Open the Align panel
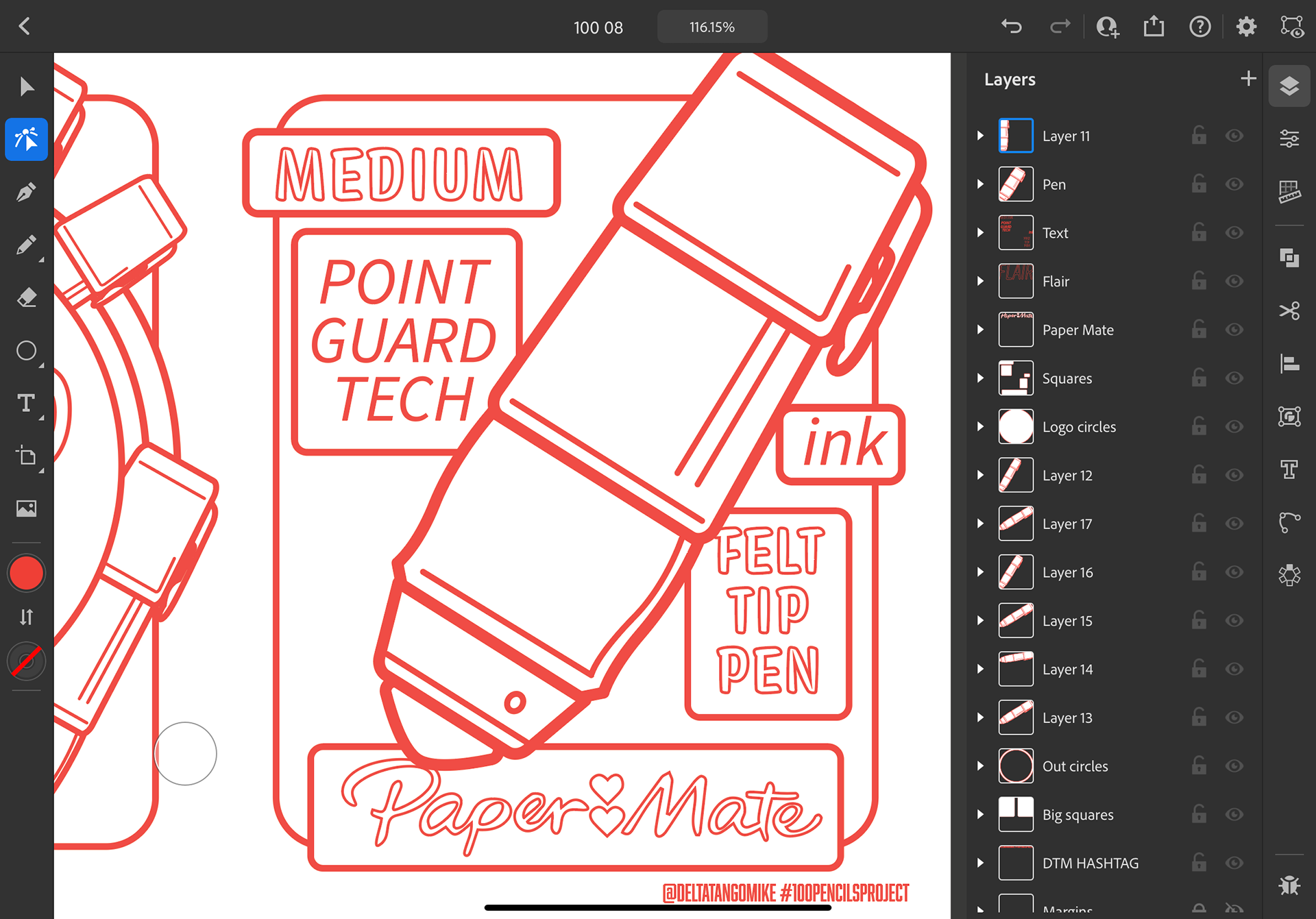 pyautogui.click(x=1289, y=363)
